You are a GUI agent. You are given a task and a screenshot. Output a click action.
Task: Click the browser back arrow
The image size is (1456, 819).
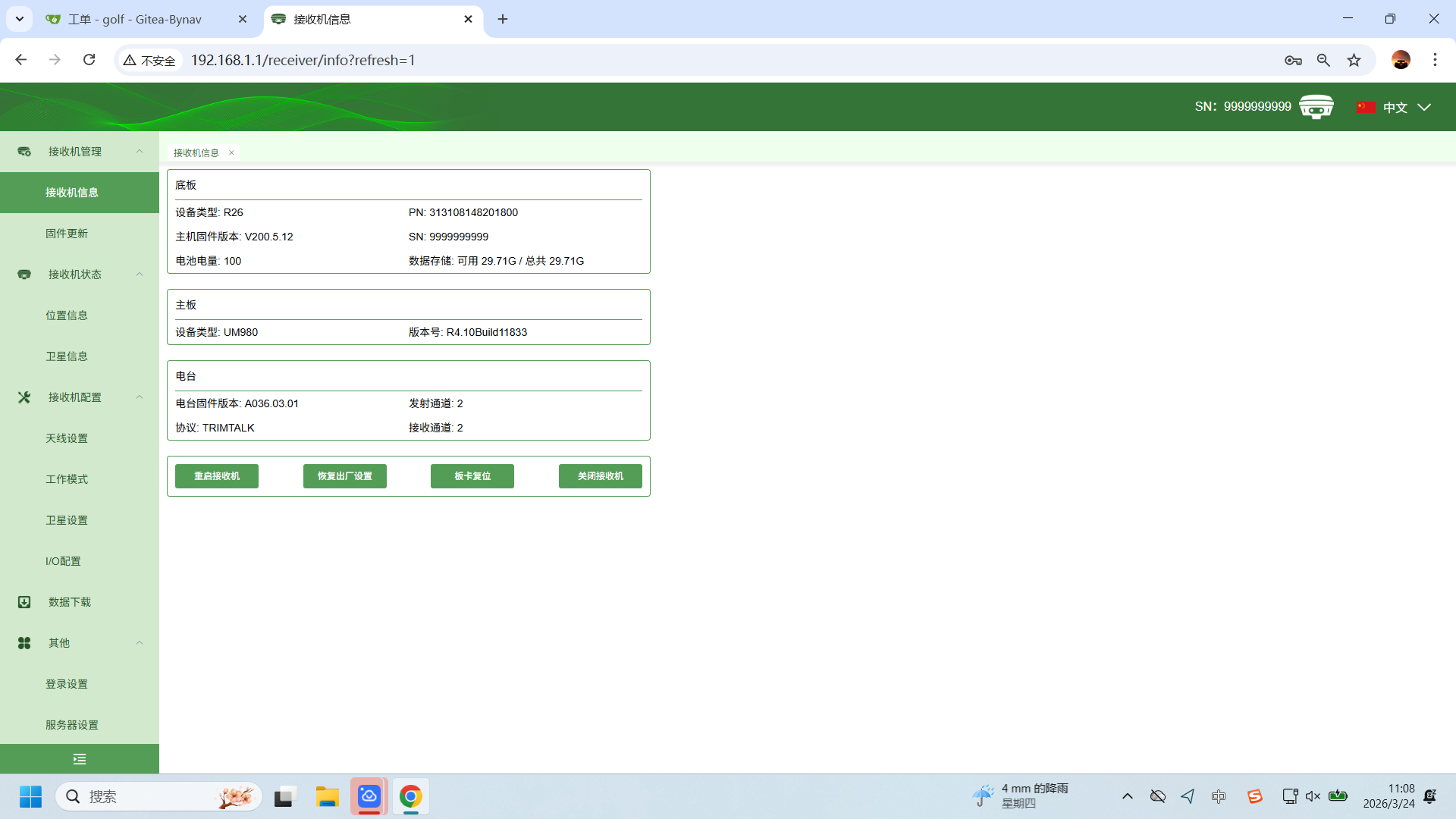click(x=21, y=60)
